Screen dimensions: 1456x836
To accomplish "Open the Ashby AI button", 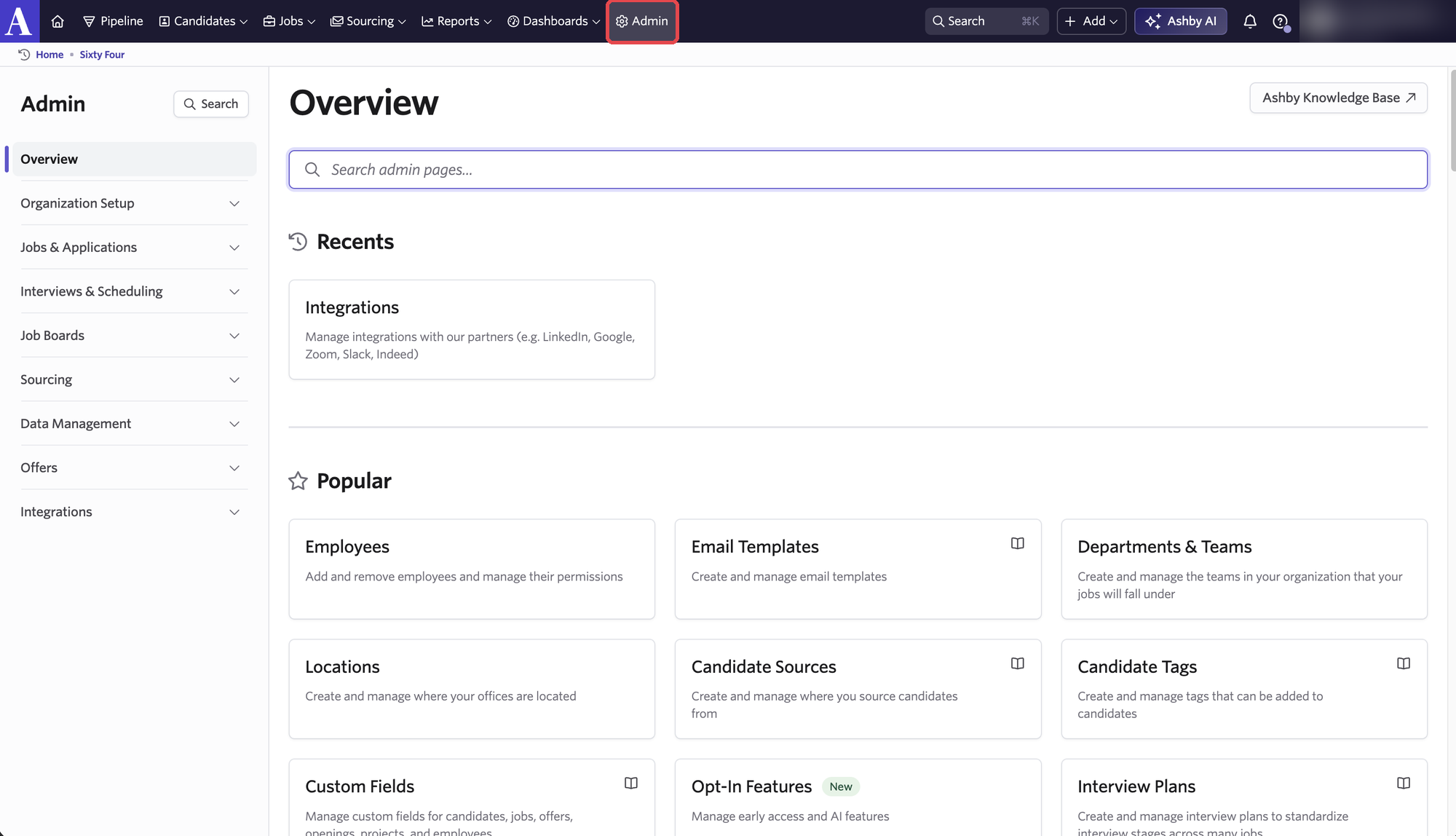I will [x=1180, y=21].
